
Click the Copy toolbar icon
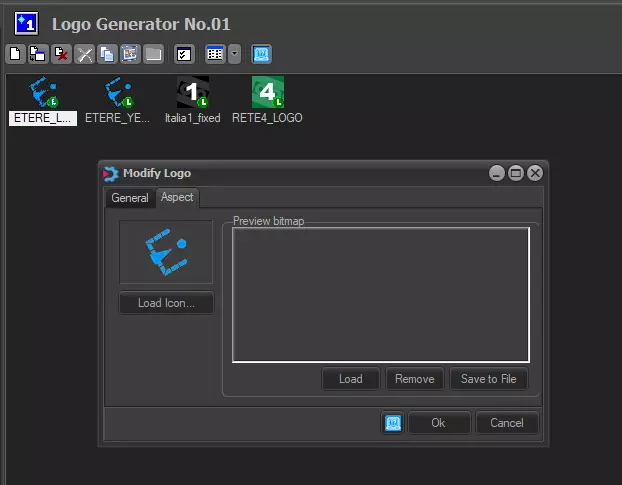[x=107, y=54]
